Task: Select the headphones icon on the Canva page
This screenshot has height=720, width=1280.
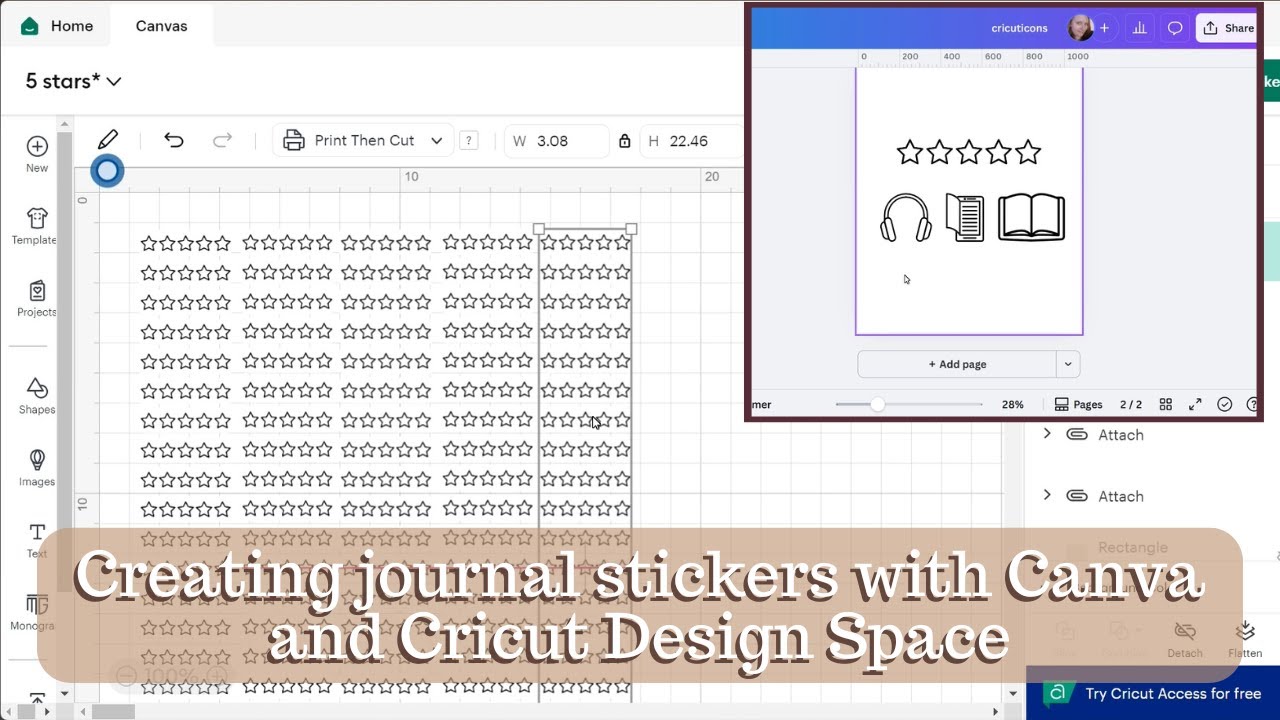Action: click(x=906, y=217)
